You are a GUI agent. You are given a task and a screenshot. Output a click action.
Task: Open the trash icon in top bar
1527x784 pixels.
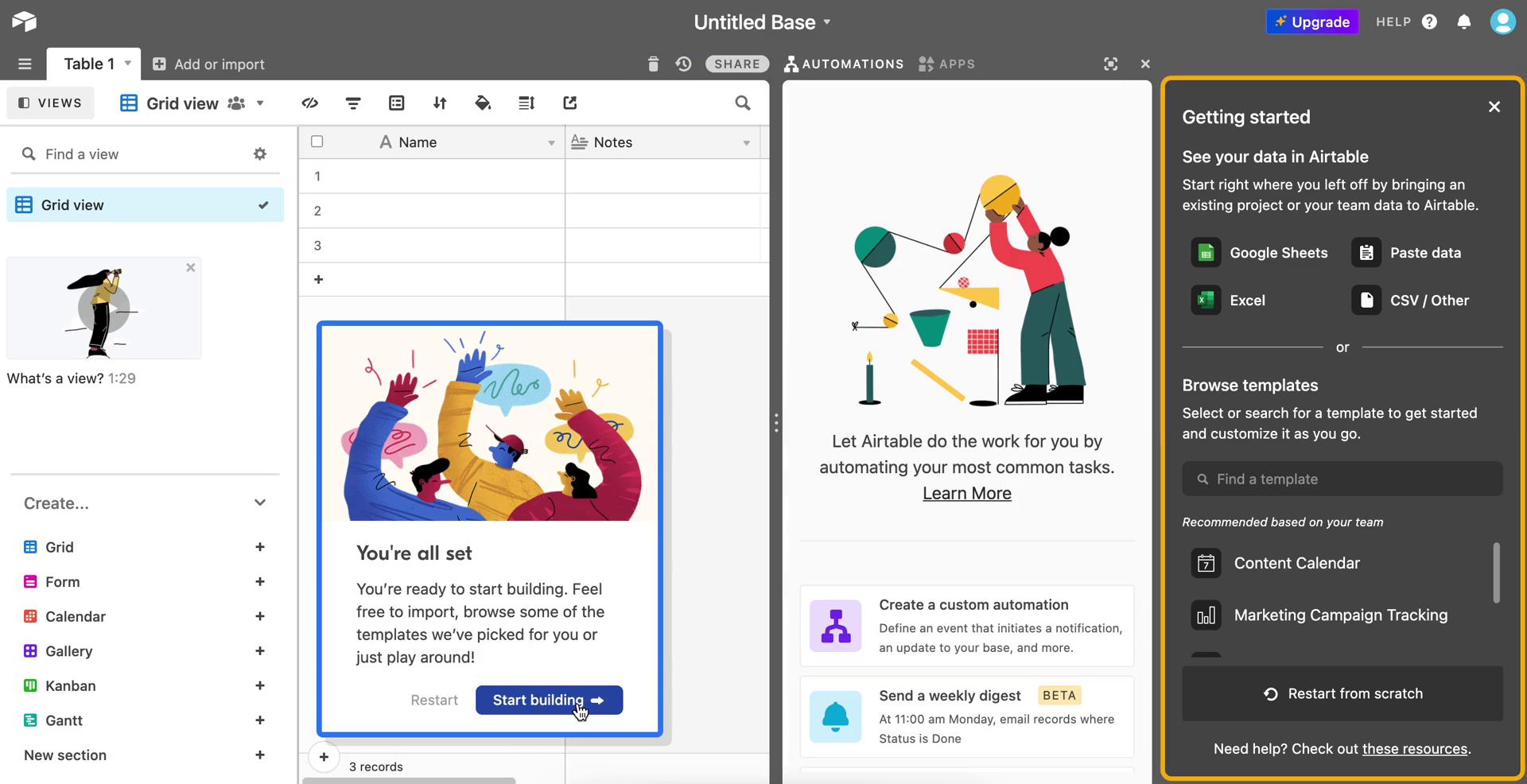[653, 64]
